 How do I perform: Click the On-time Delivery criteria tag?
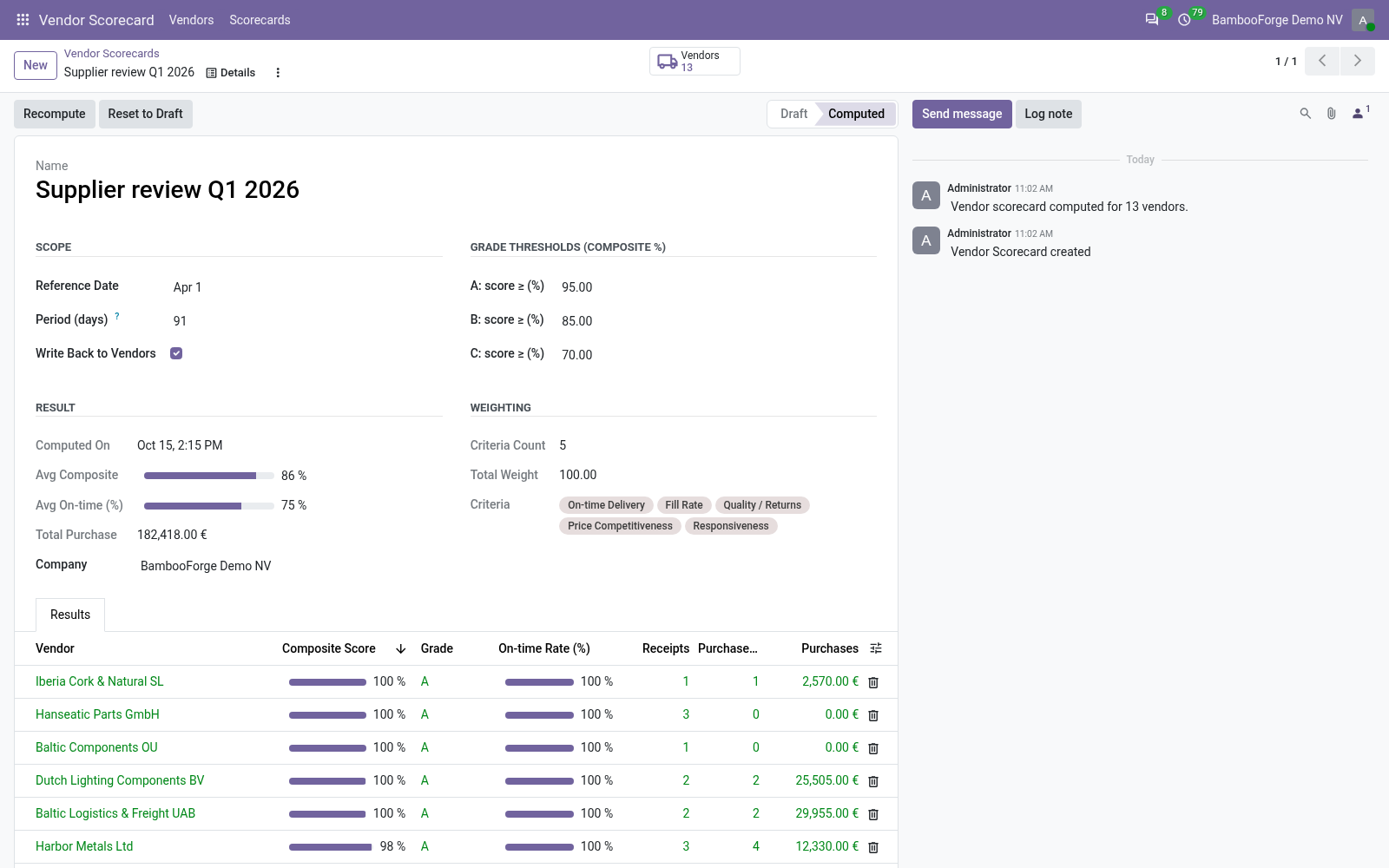(x=606, y=505)
